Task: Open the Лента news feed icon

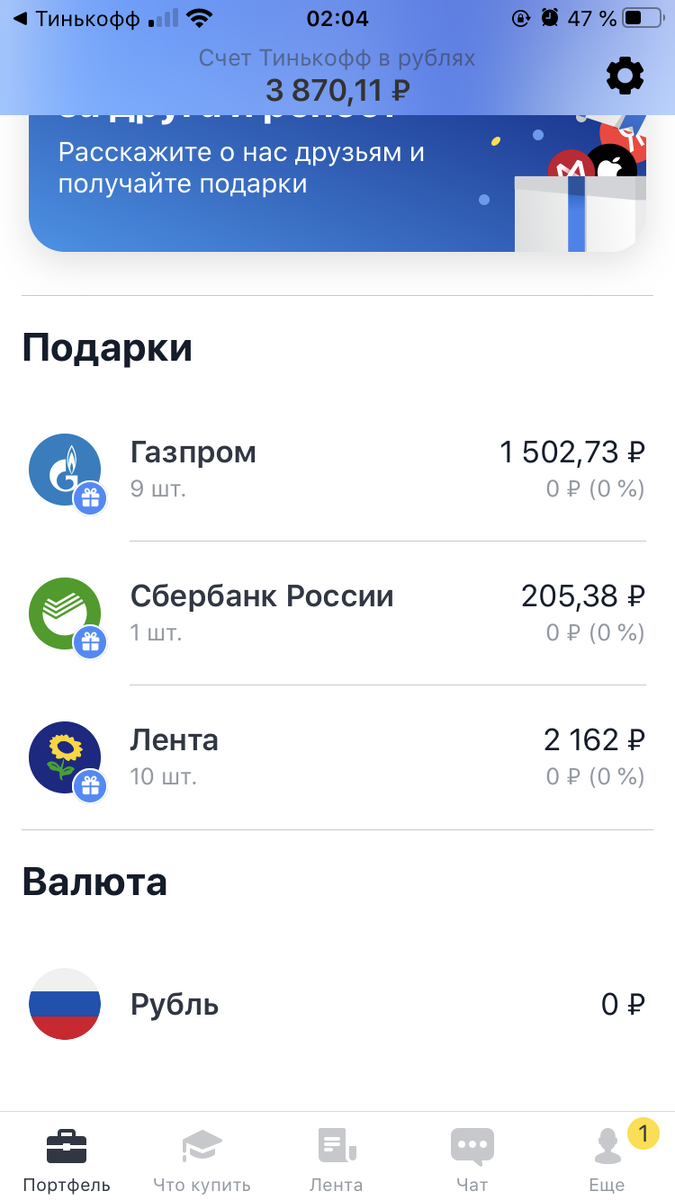Action: (x=336, y=1145)
